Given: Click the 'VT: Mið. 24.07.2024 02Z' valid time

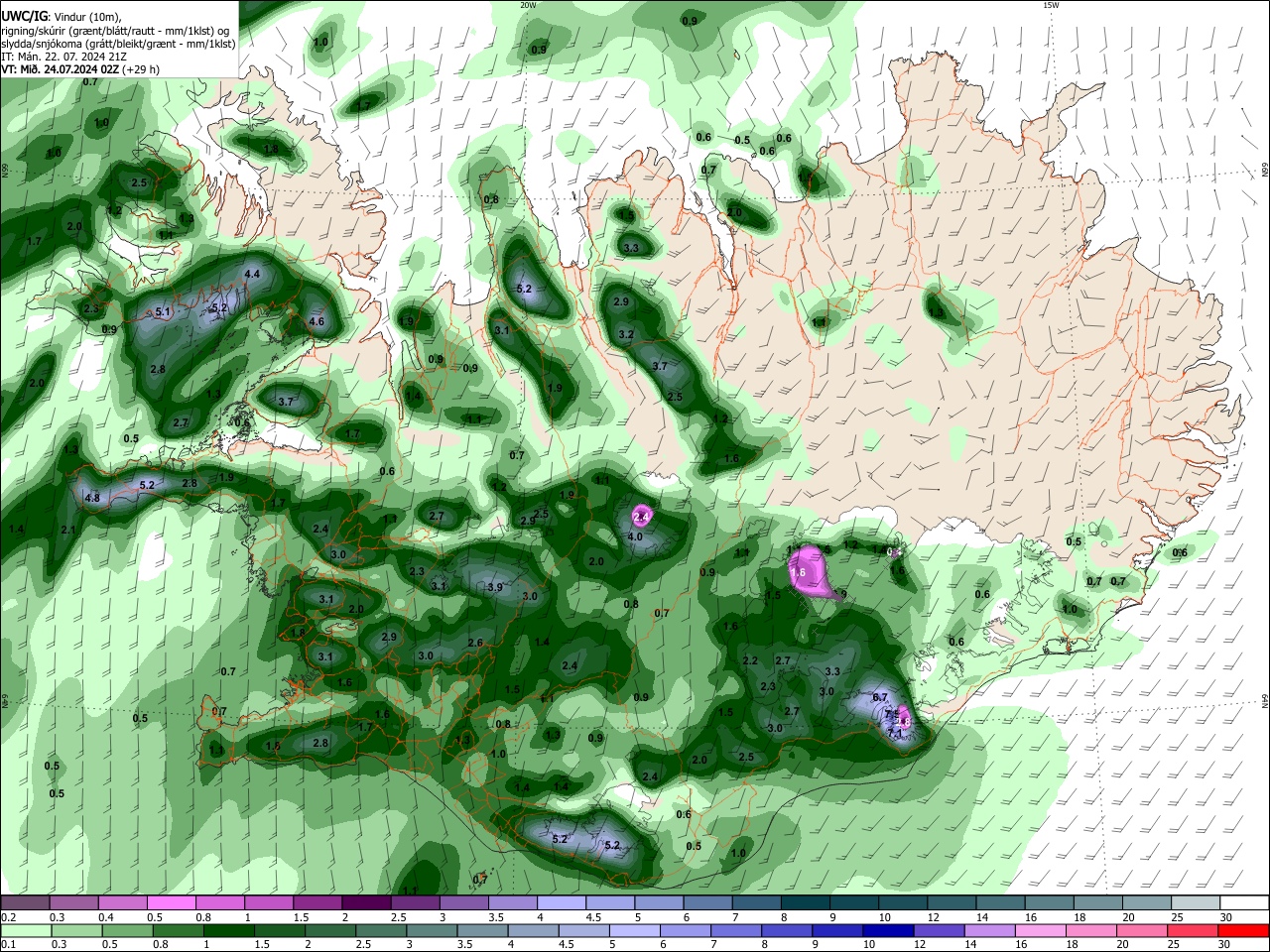Looking at the screenshot, I should tap(79, 69).
